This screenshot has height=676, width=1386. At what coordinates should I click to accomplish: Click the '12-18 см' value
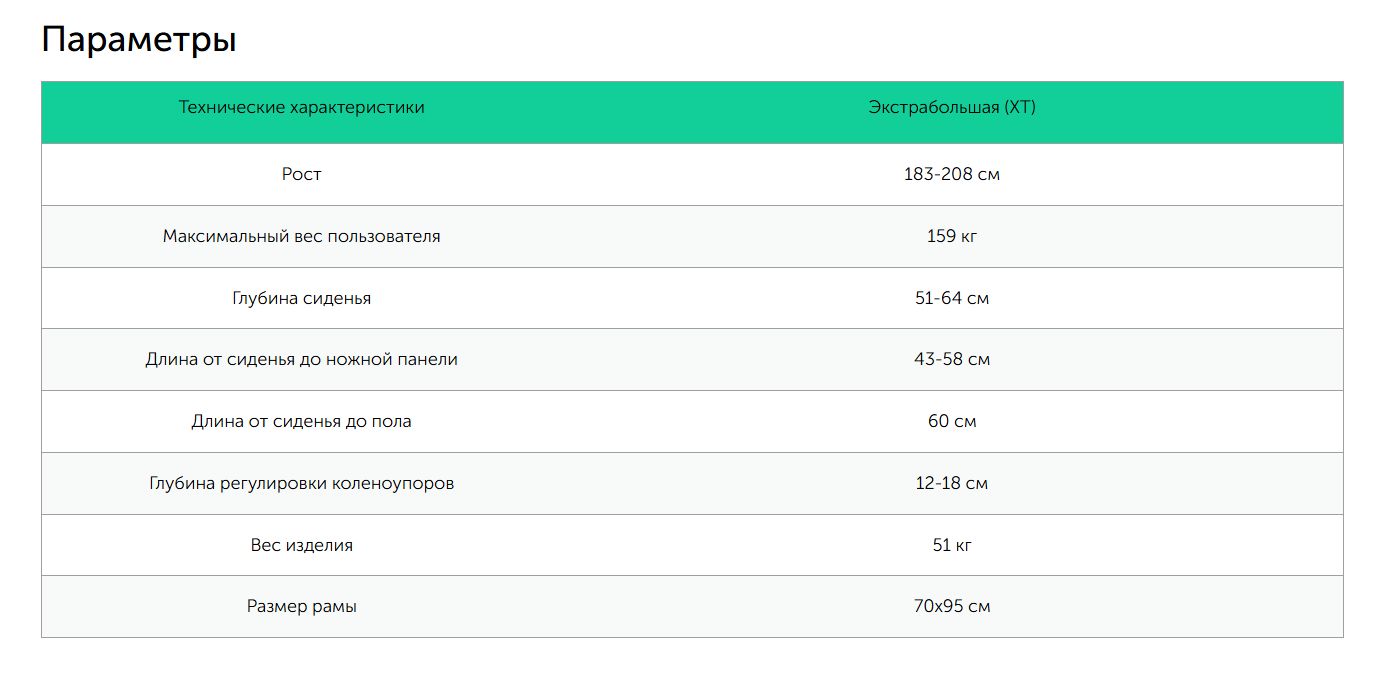(x=952, y=484)
